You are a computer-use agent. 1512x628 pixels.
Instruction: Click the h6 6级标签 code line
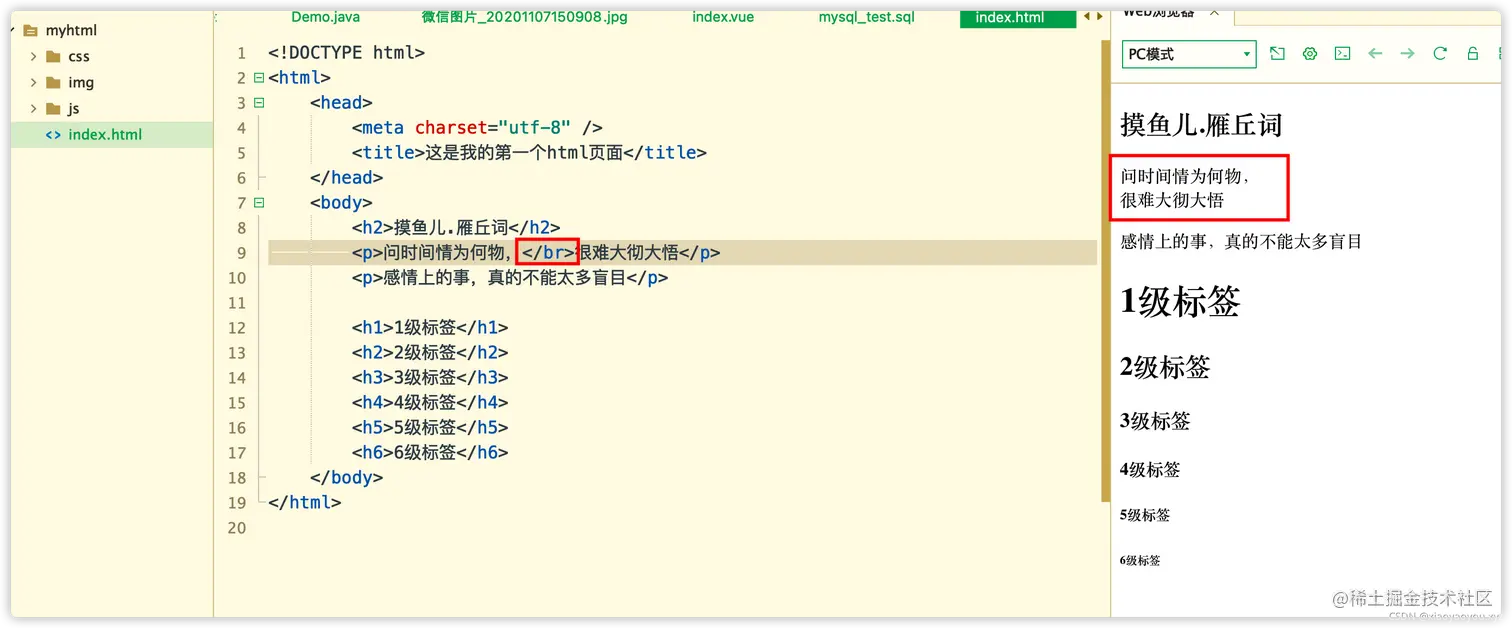(430, 453)
